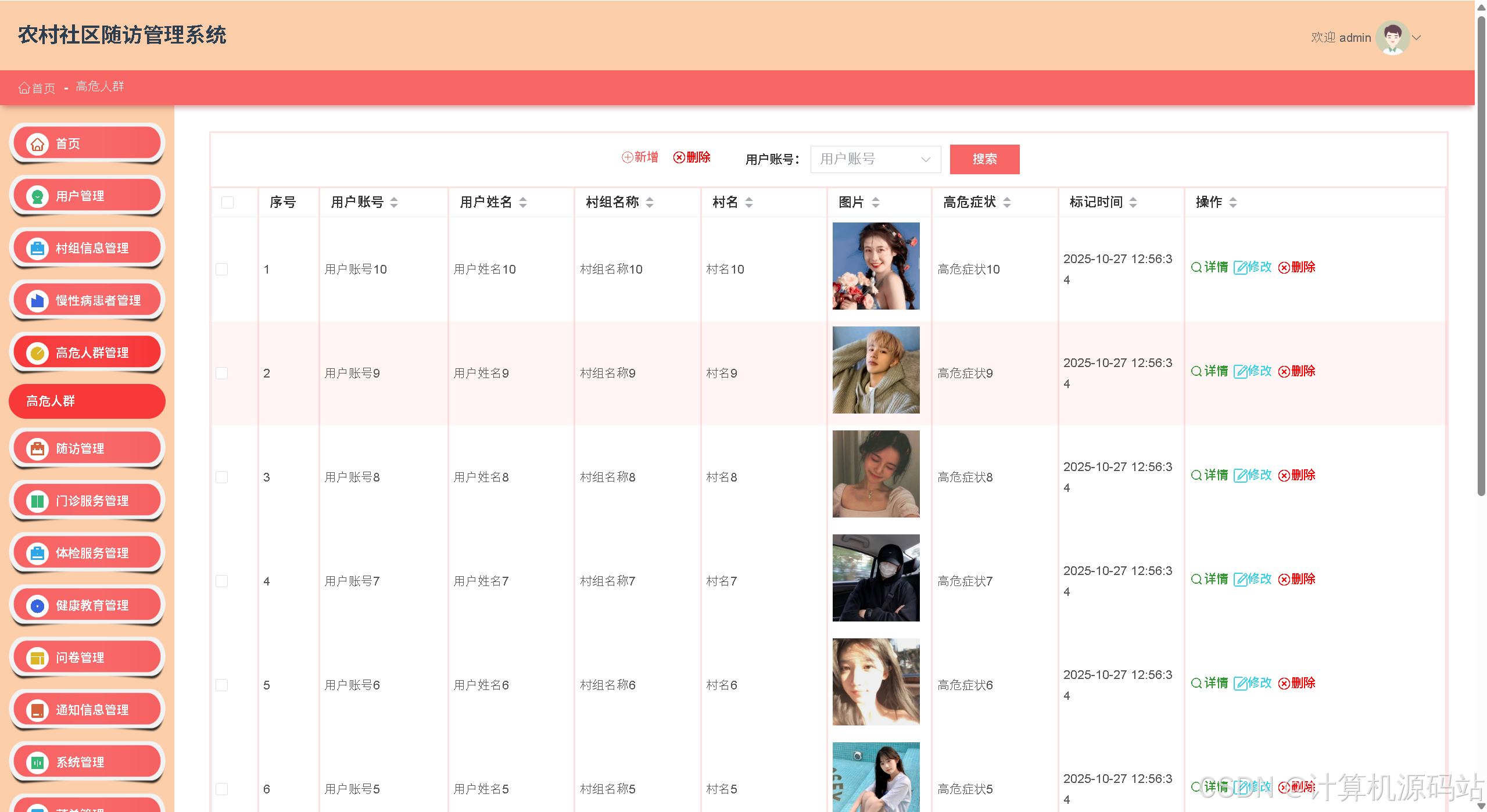Open the 用户账号 search dropdown
This screenshot has height=812, width=1487.
tap(875, 159)
